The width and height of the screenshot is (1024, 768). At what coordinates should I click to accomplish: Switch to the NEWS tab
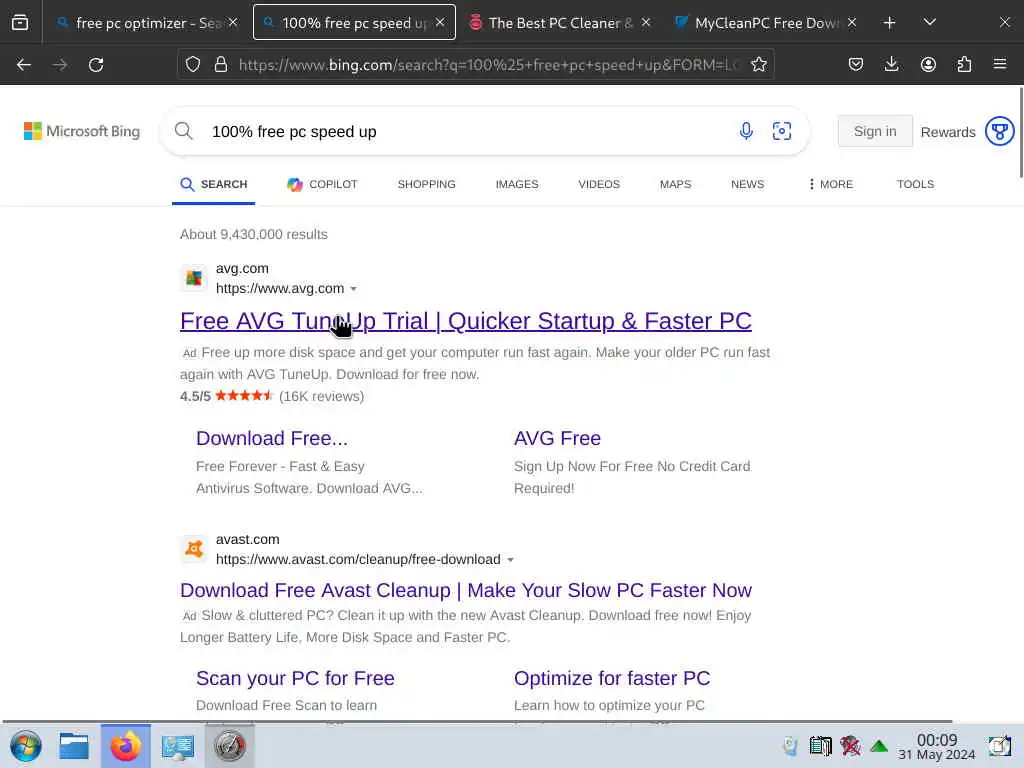[747, 184]
